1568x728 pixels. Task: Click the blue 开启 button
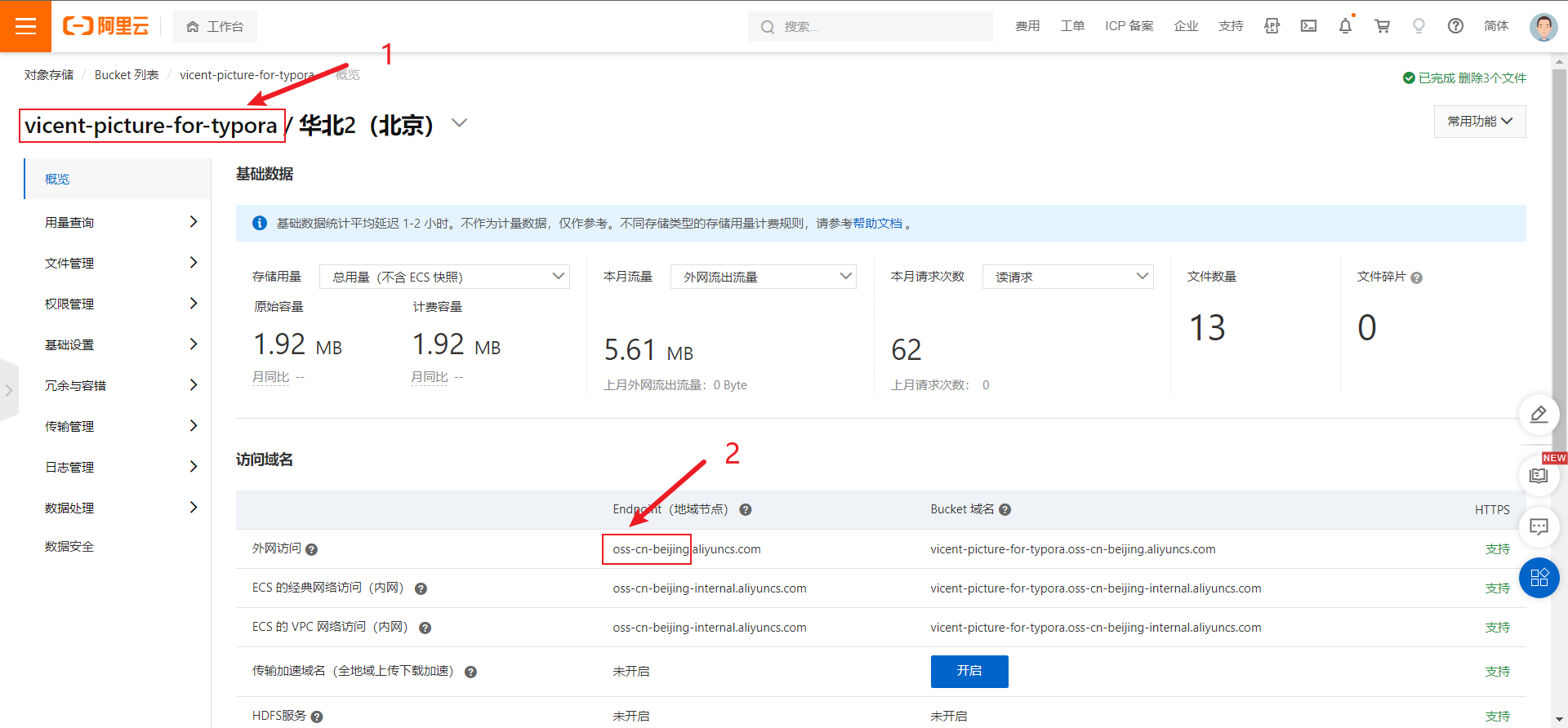pyautogui.click(x=969, y=671)
